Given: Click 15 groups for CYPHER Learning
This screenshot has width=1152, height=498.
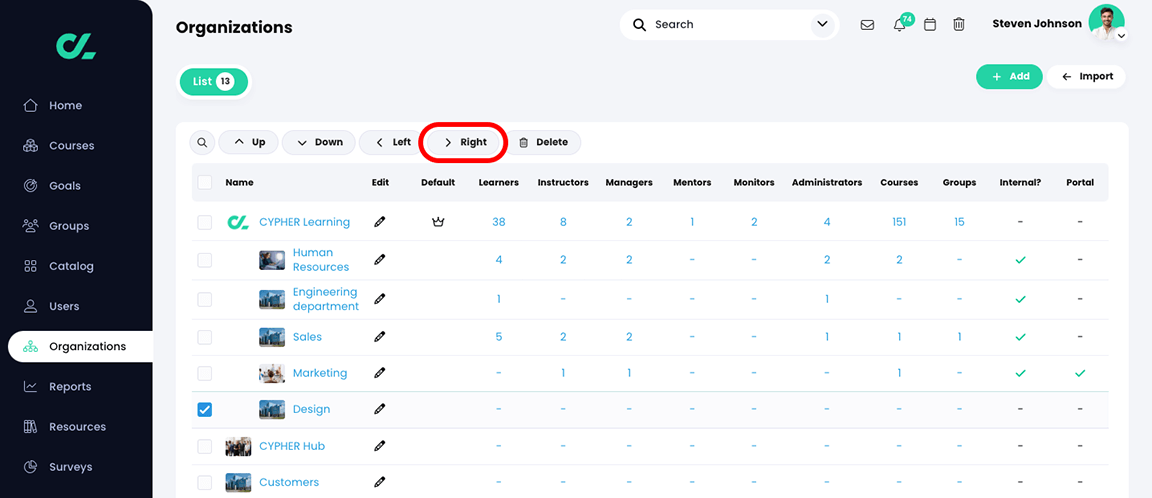Looking at the screenshot, I should coord(960,222).
